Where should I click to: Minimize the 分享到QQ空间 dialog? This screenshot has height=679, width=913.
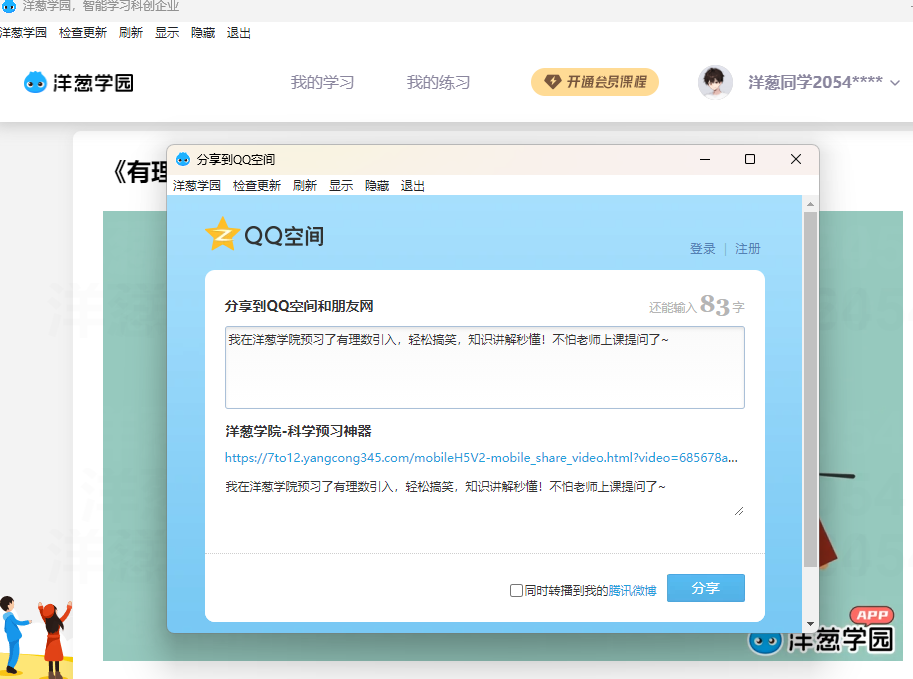tap(705, 159)
